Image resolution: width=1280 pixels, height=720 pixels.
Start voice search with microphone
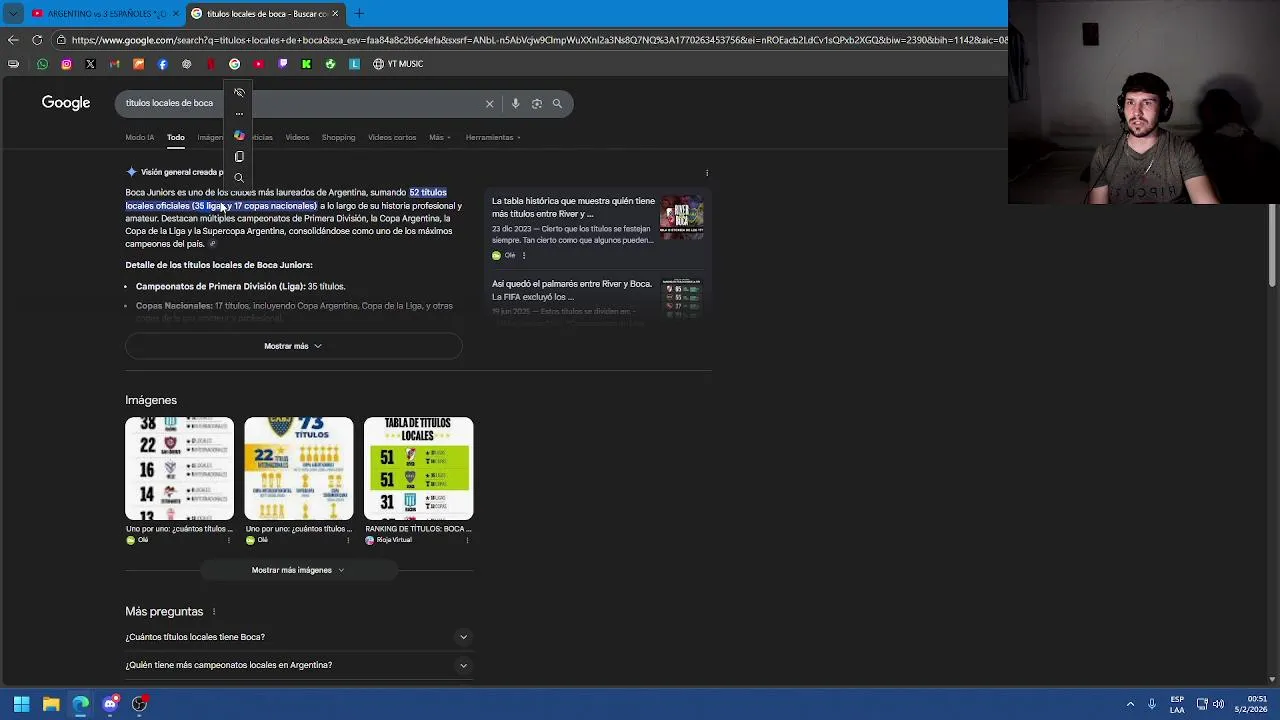[515, 103]
